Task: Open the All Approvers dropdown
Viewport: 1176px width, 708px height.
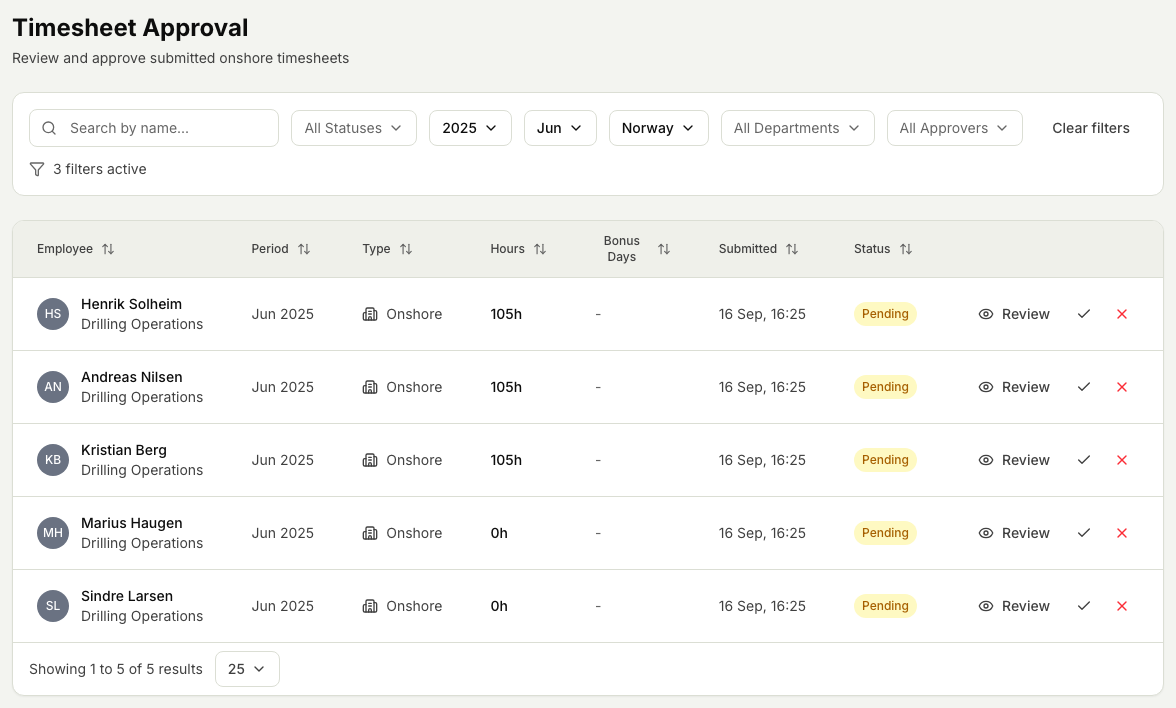Action: [955, 128]
